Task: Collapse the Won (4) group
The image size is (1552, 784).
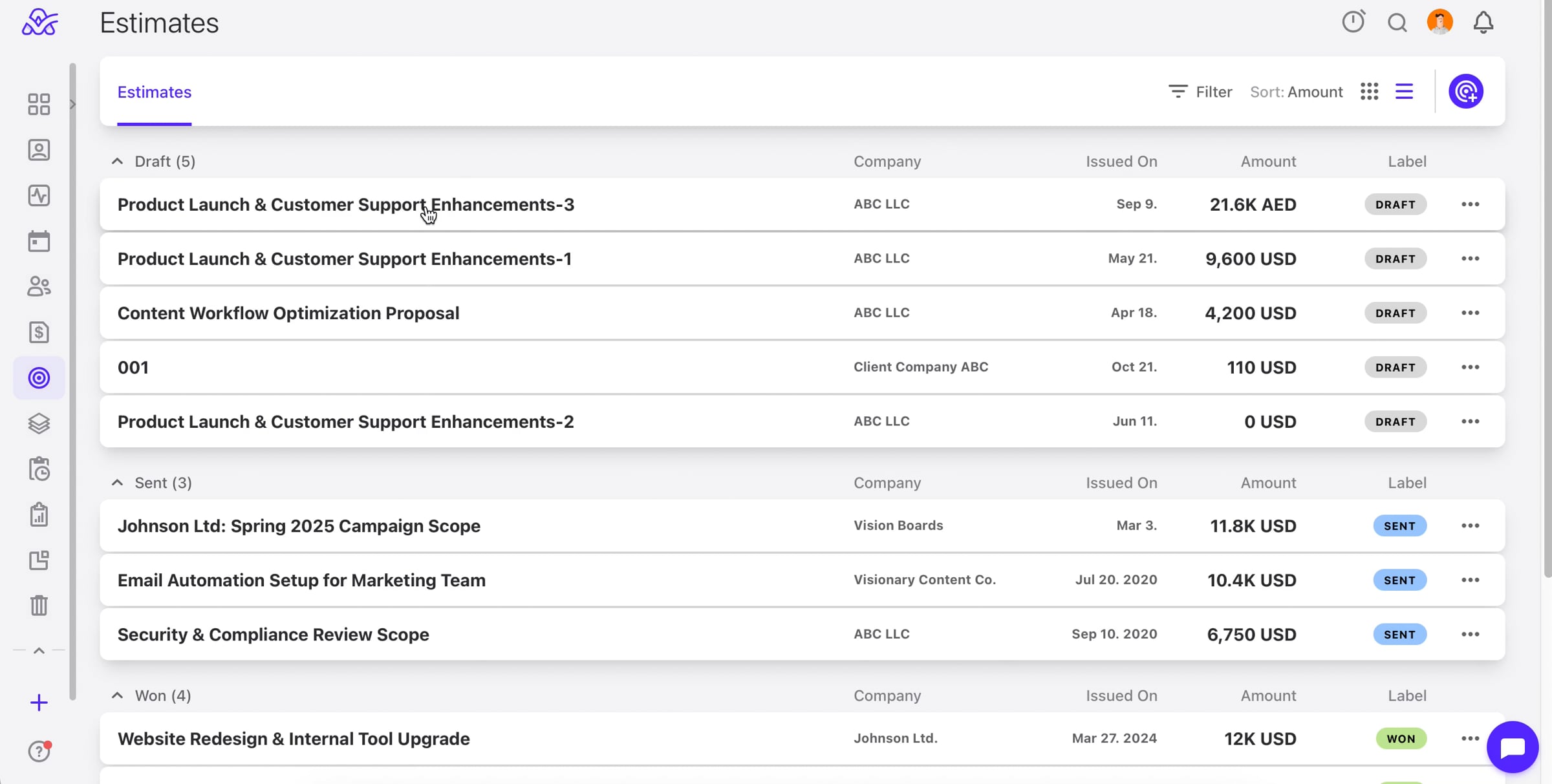Action: click(x=117, y=695)
